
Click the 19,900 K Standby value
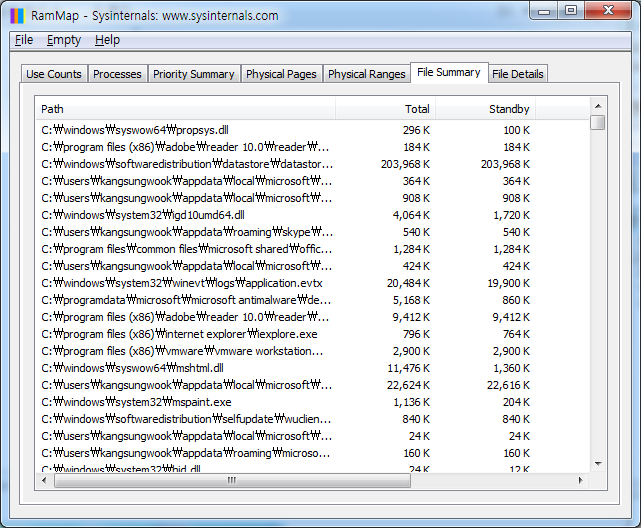[509, 283]
